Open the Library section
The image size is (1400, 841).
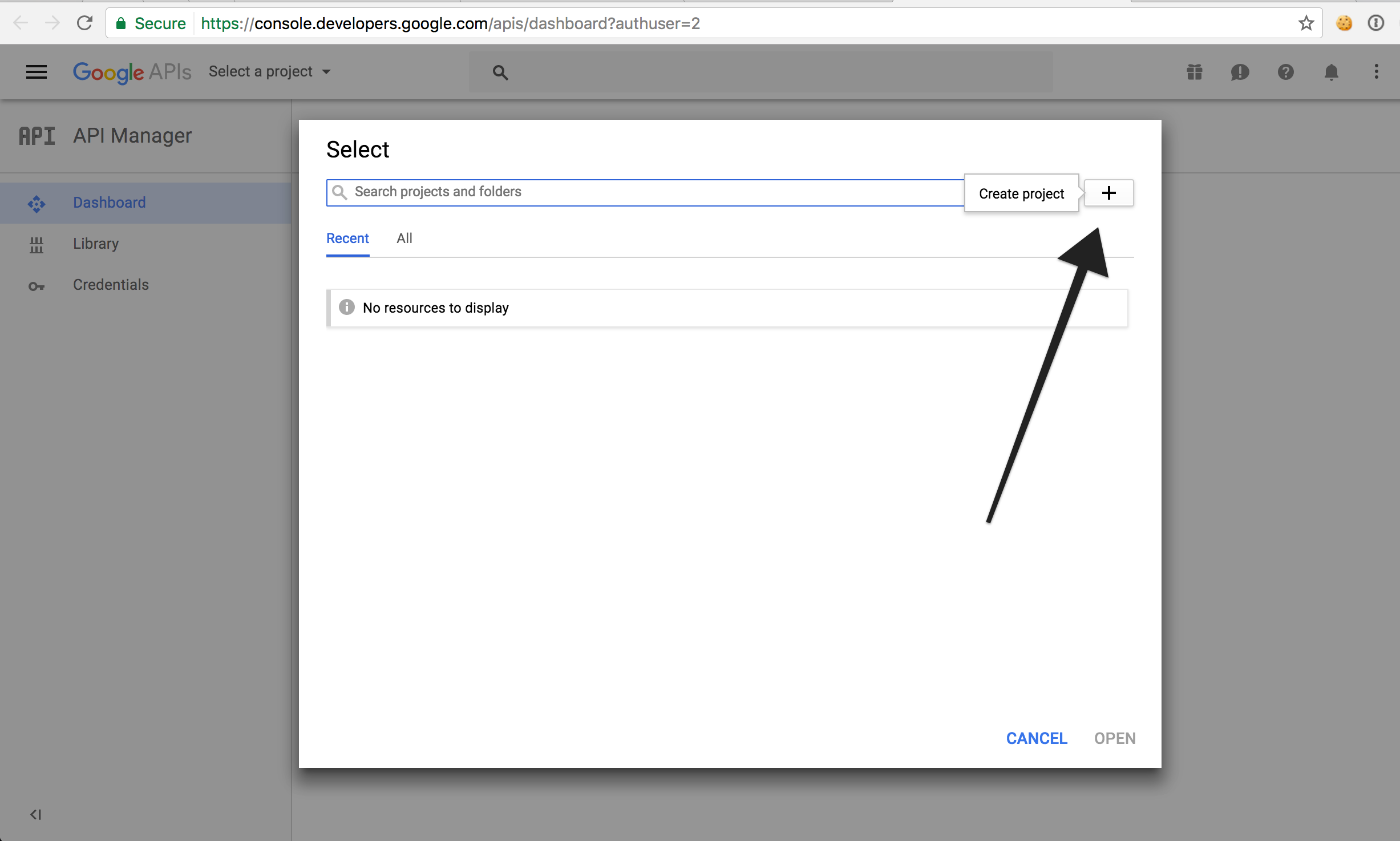96,243
